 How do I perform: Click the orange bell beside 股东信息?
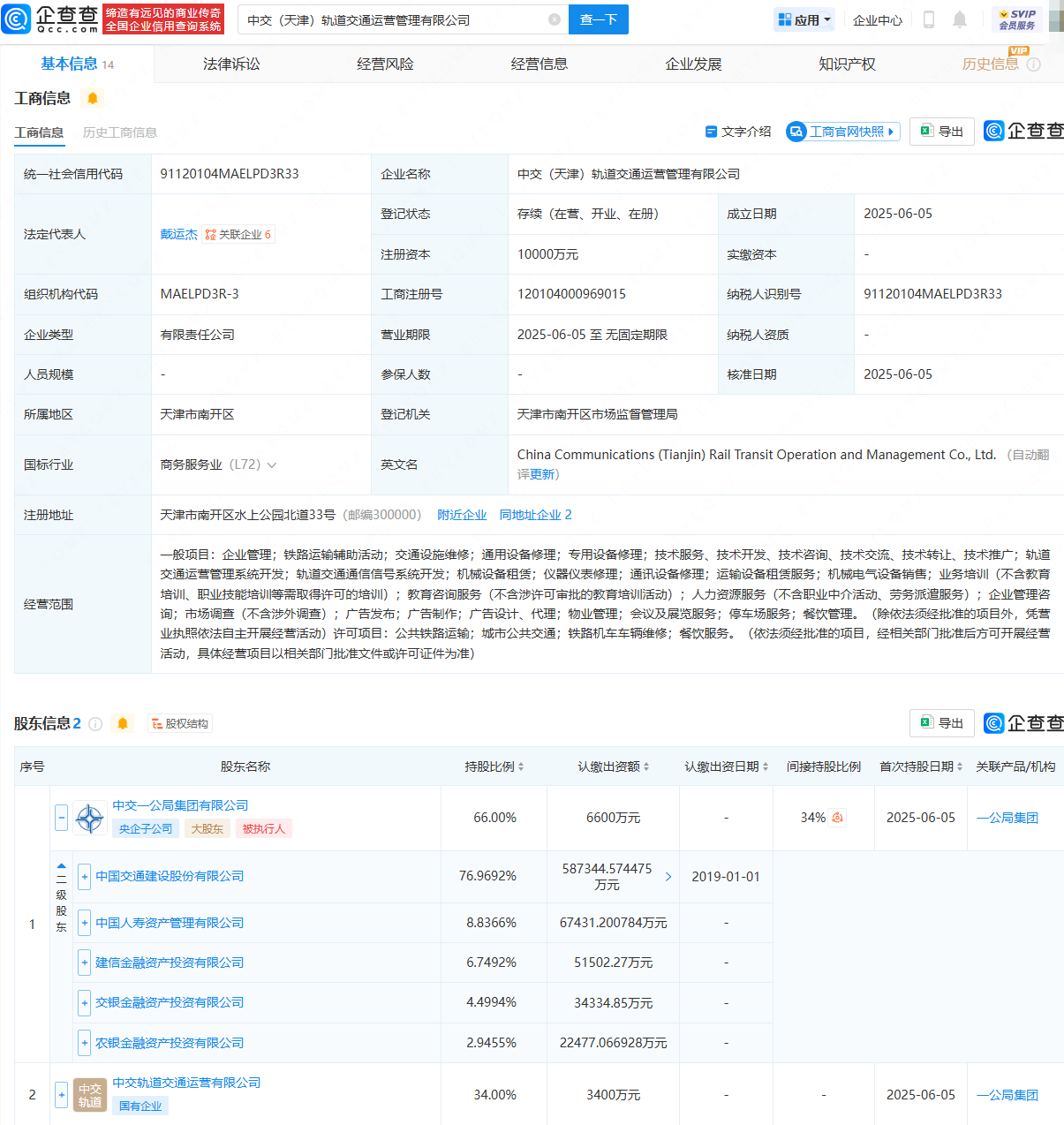point(123,723)
